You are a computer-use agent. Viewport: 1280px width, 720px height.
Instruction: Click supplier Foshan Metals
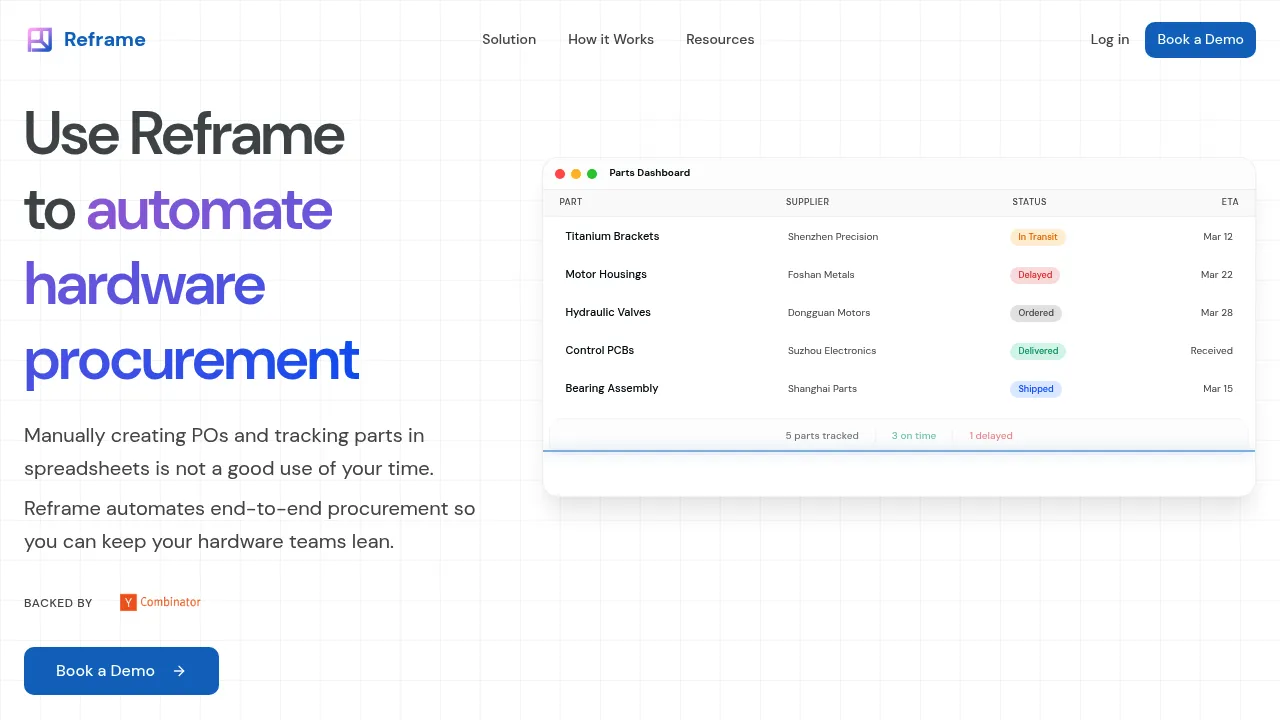(821, 275)
